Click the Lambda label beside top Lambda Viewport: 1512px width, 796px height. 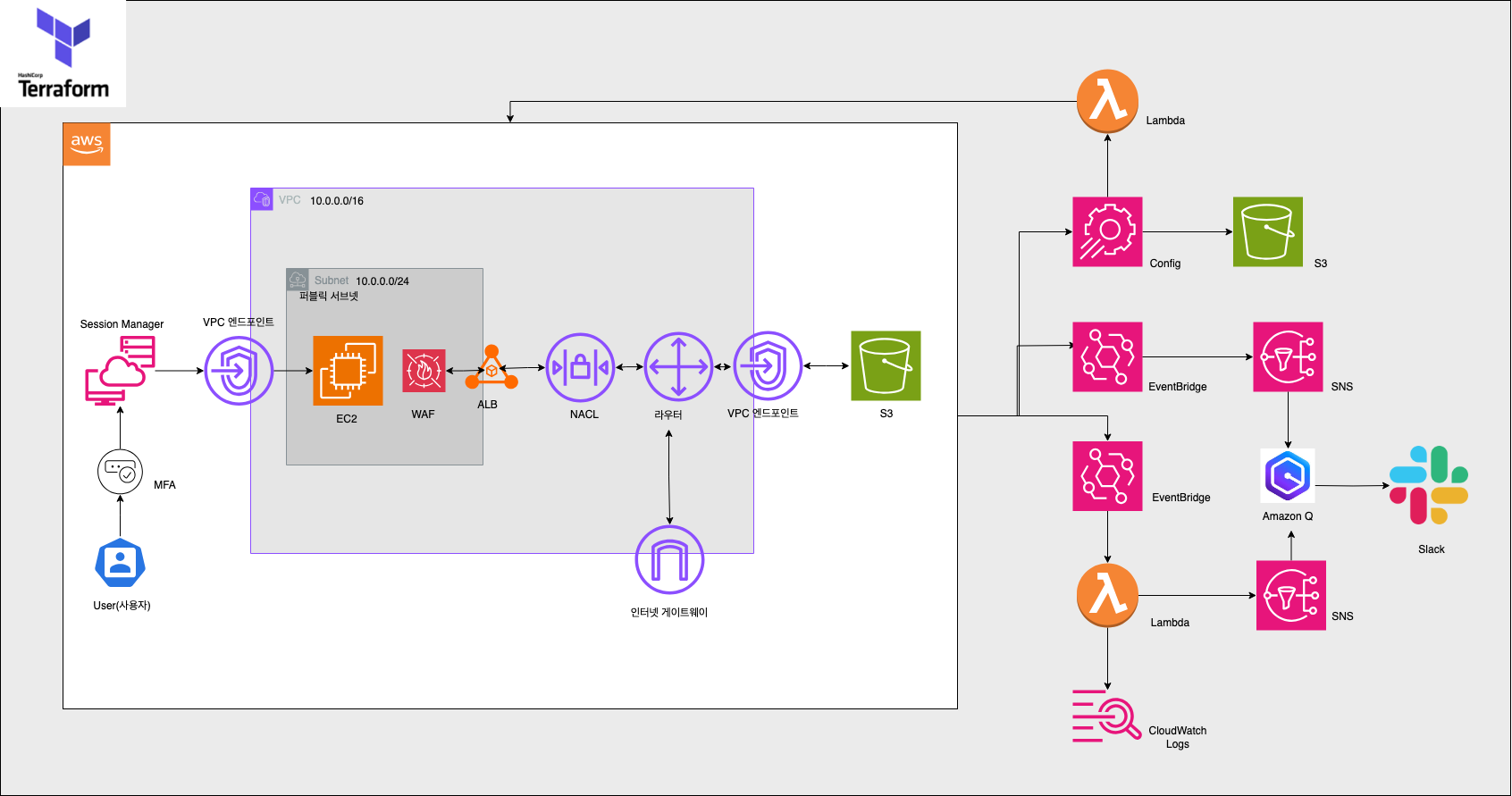[1165, 121]
